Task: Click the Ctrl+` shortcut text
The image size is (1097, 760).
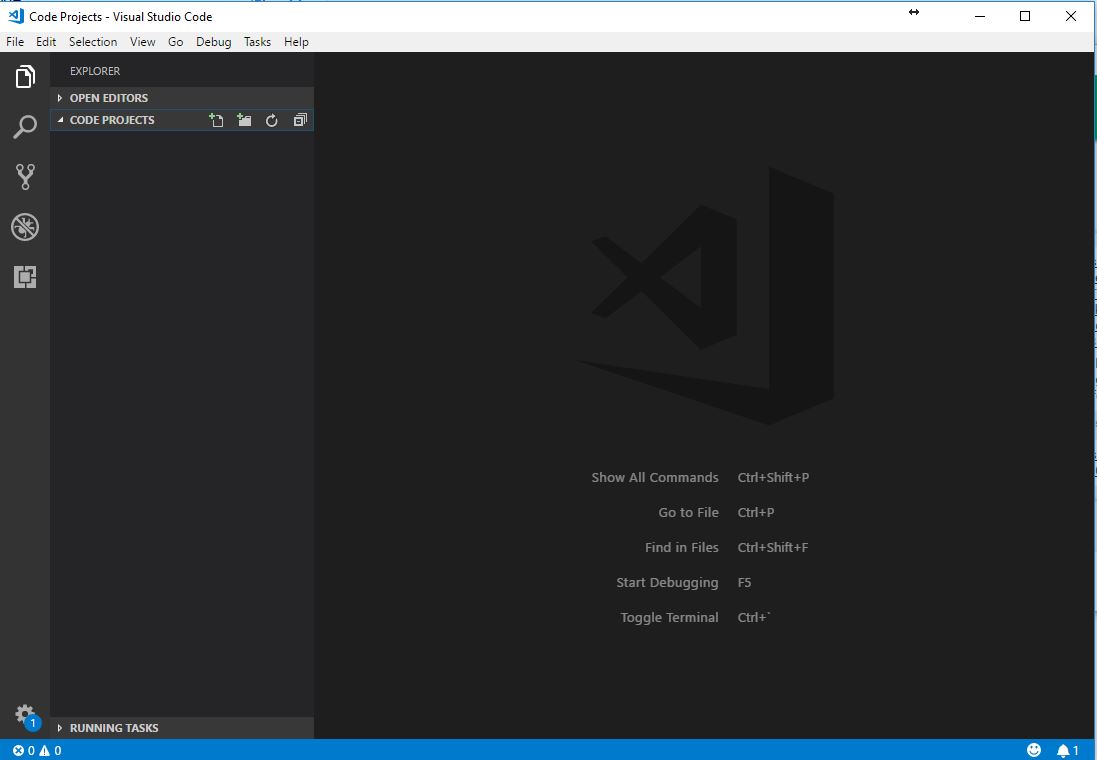Action: tap(754, 617)
